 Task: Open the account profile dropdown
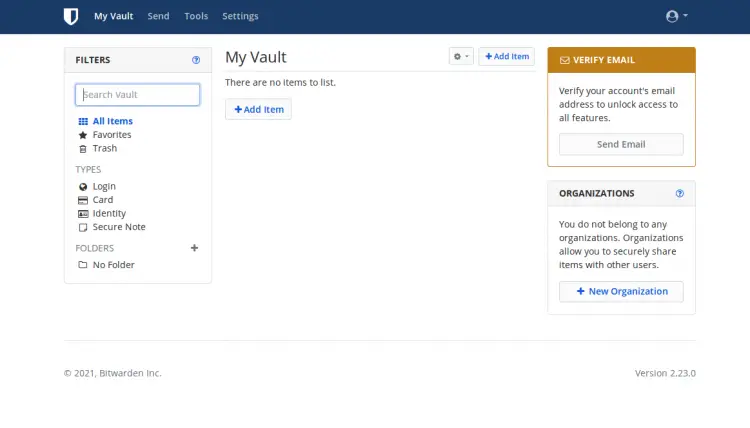coord(676,16)
